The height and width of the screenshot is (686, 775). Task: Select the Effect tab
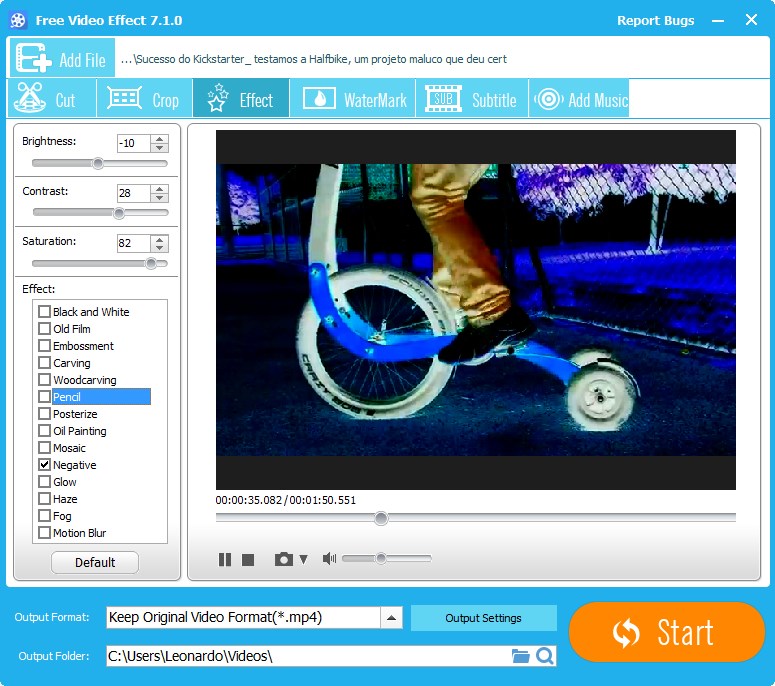pos(241,98)
